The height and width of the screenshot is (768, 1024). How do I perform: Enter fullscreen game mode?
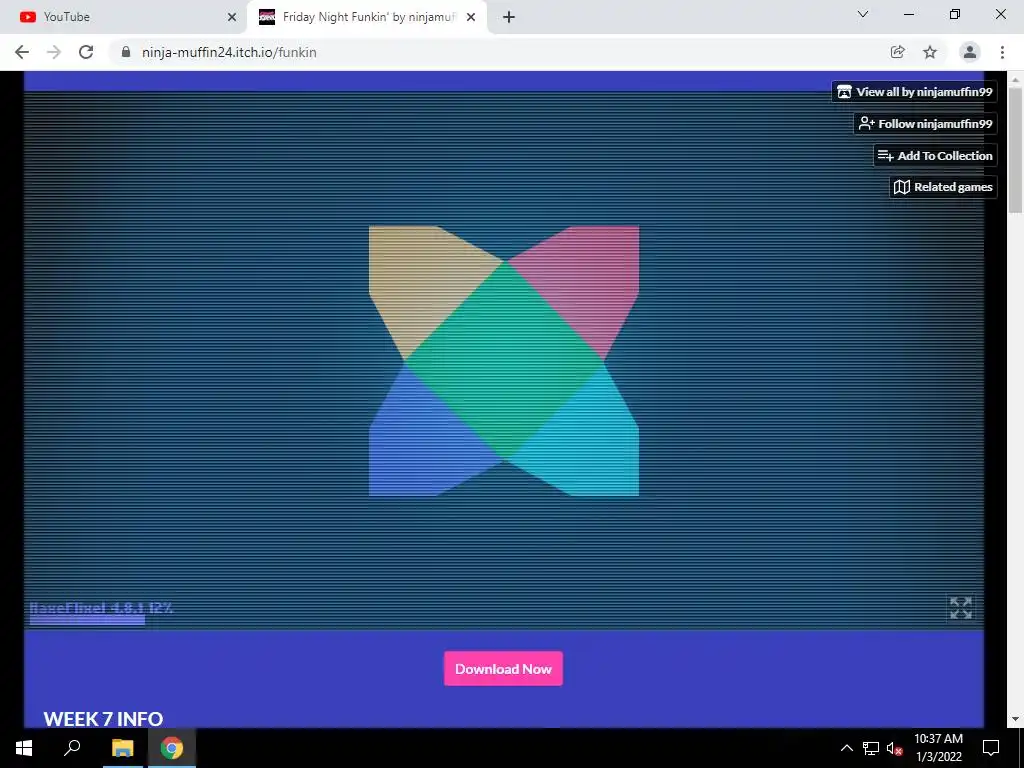tap(961, 608)
